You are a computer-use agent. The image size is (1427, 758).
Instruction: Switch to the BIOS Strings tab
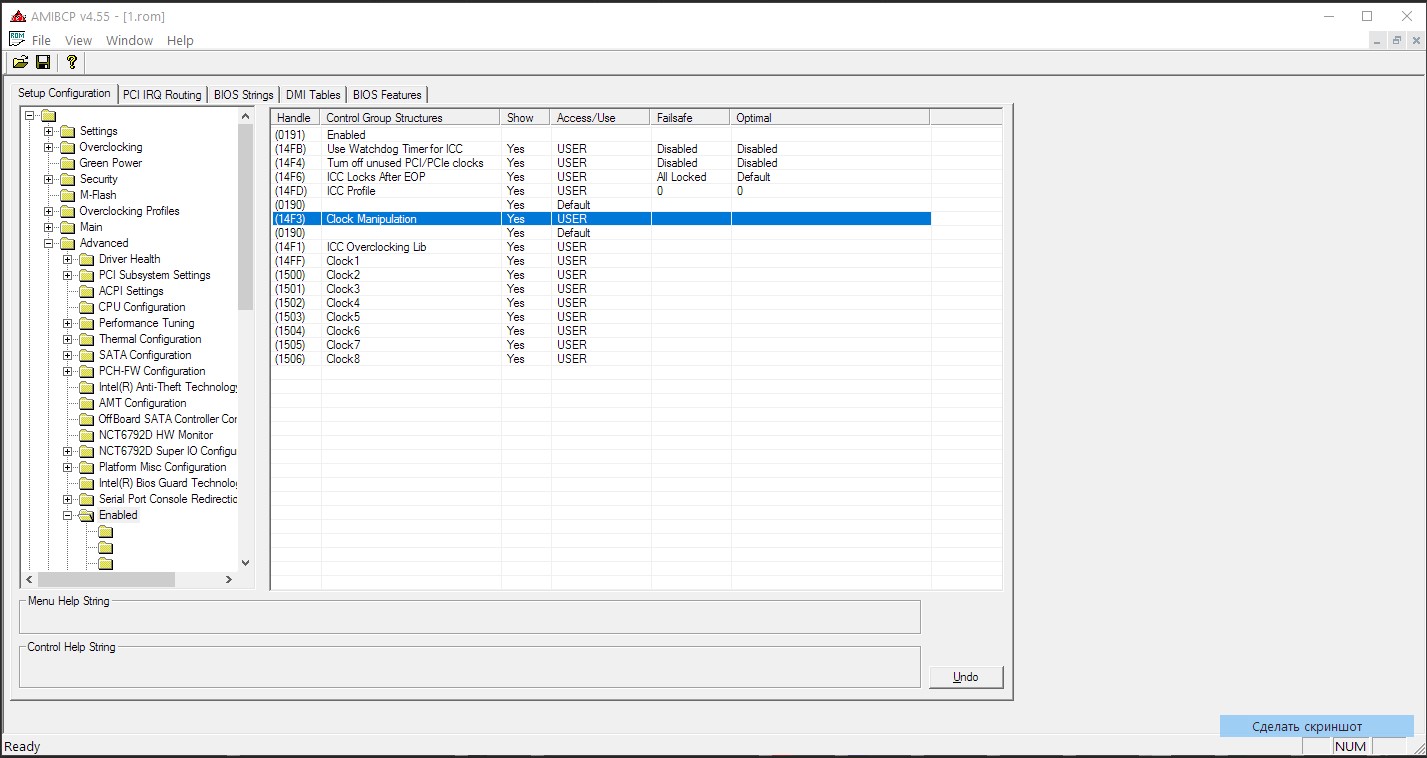point(243,95)
